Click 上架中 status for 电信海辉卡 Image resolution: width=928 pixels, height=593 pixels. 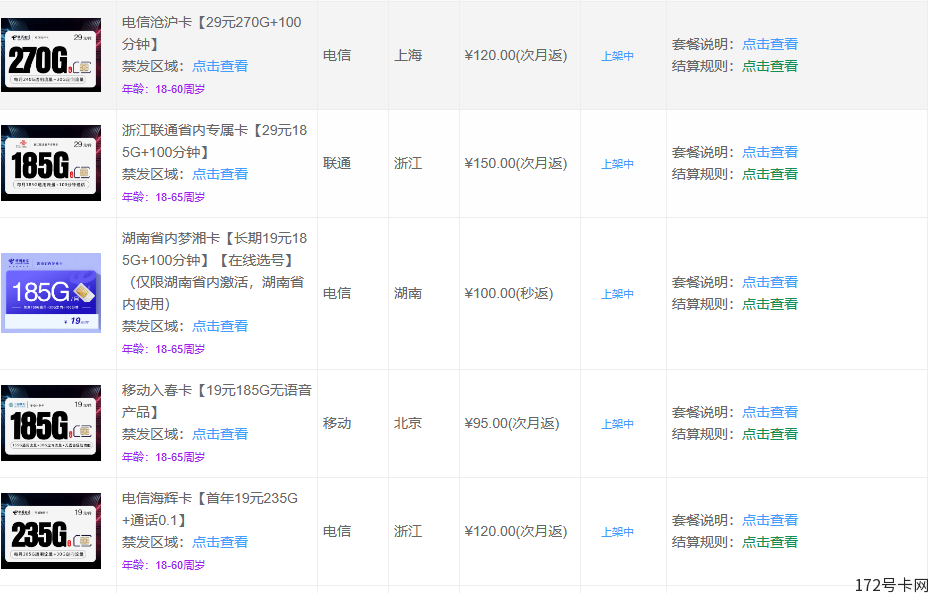coord(617,532)
